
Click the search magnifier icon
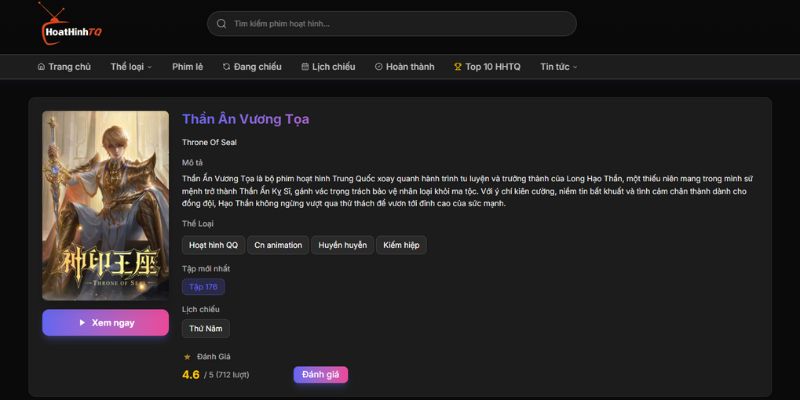coord(221,24)
